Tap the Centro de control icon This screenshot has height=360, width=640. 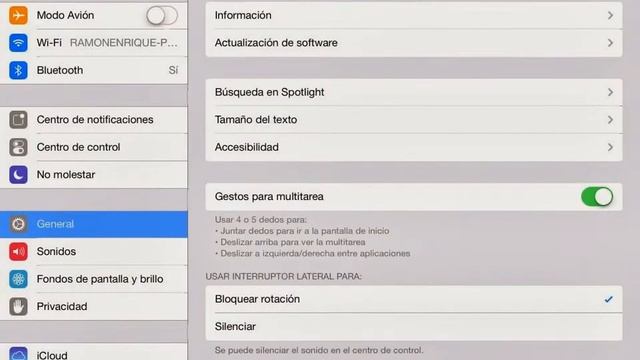pyautogui.click(x=18, y=147)
